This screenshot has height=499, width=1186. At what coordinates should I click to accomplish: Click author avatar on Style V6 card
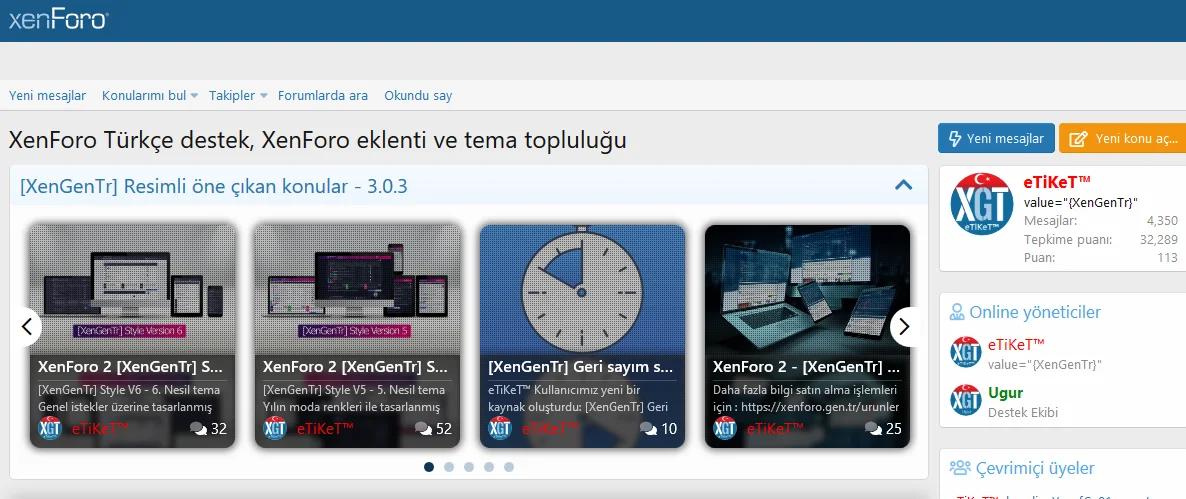point(50,429)
